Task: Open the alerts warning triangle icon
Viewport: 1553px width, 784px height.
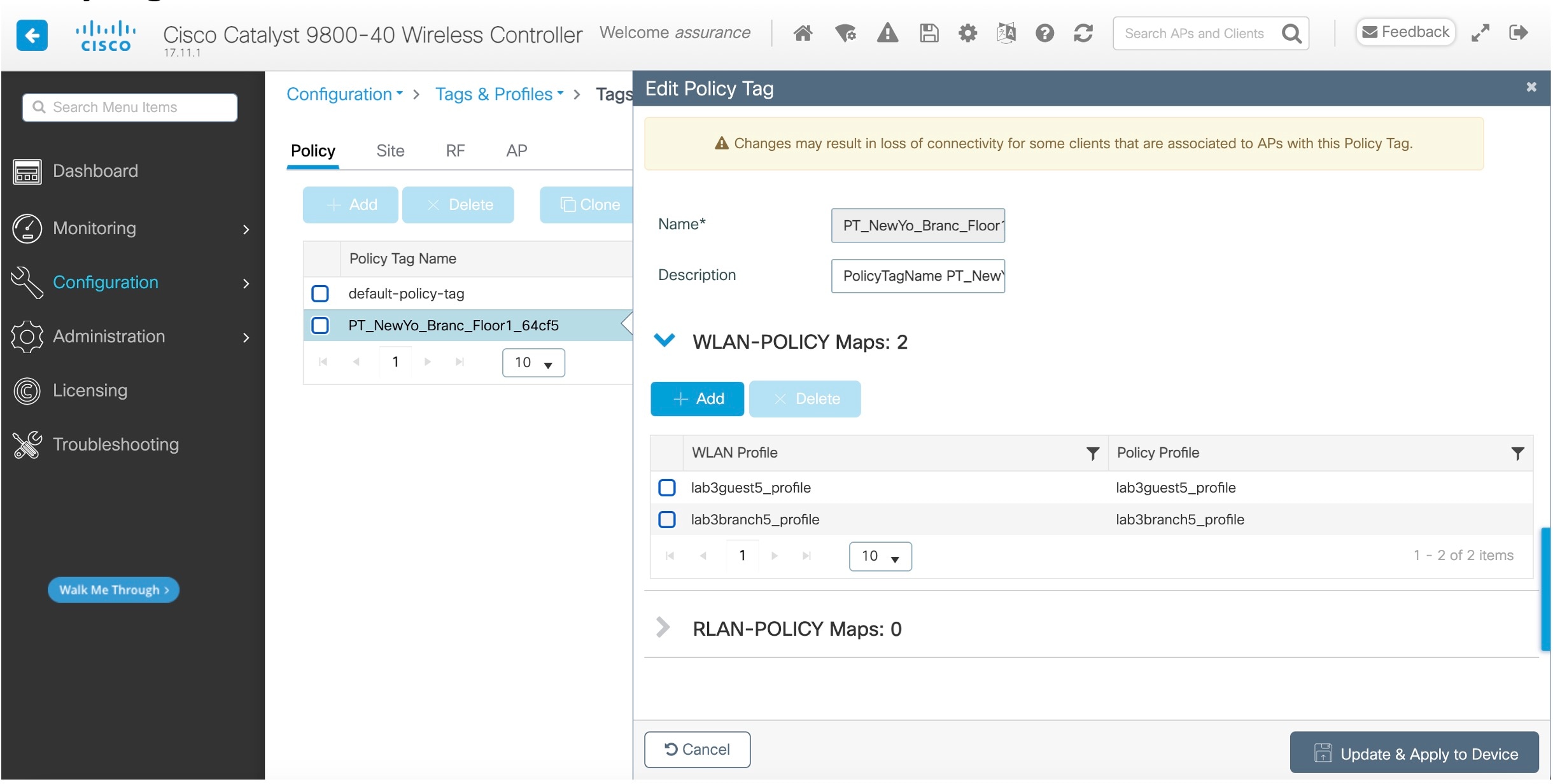Action: click(x=887, y=33)
